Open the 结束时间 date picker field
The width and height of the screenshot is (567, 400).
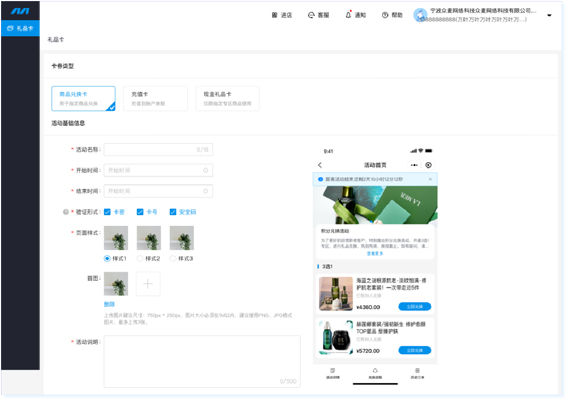158,191
